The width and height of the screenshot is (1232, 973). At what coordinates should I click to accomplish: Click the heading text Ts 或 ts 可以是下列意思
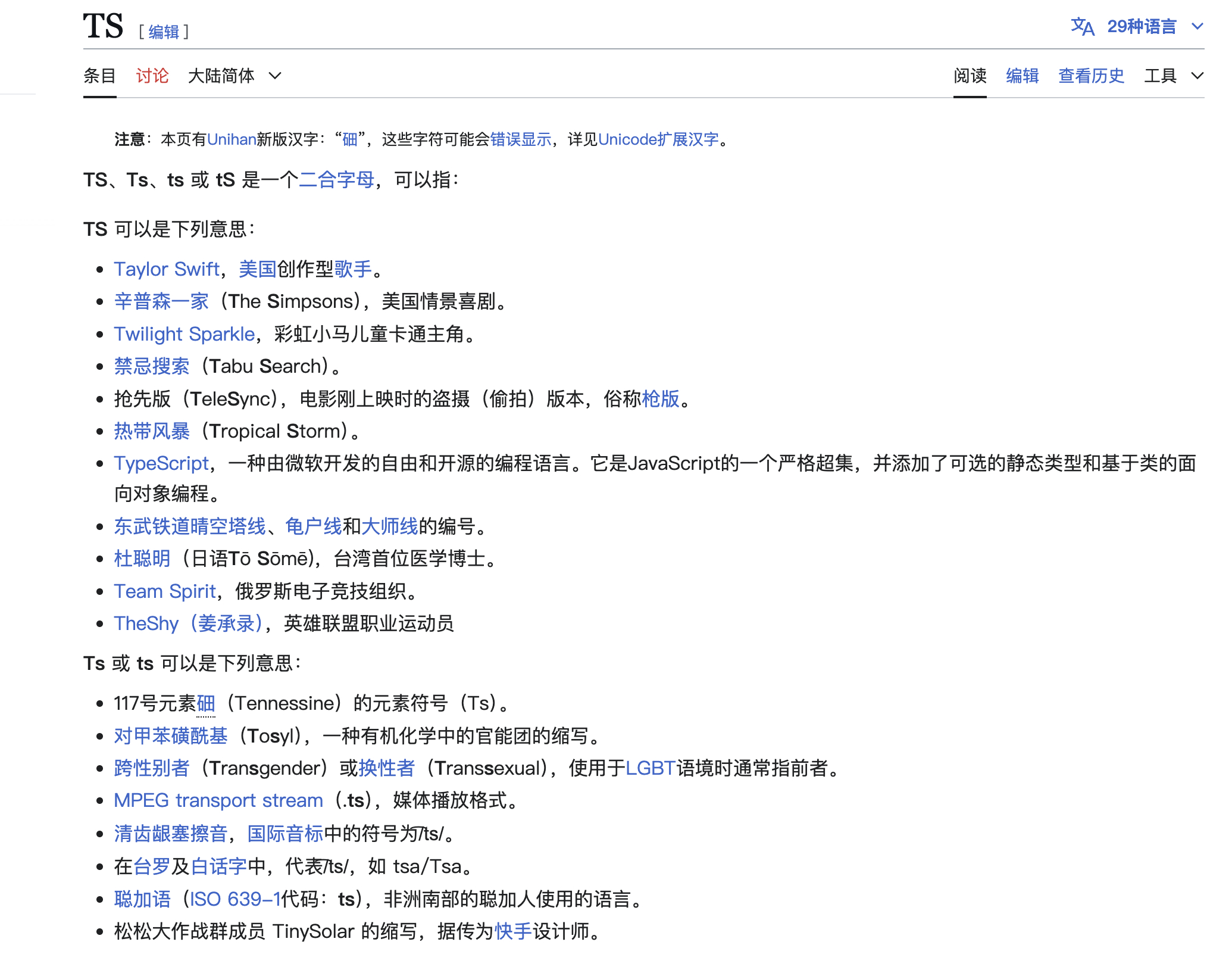[x=192, y=663]
